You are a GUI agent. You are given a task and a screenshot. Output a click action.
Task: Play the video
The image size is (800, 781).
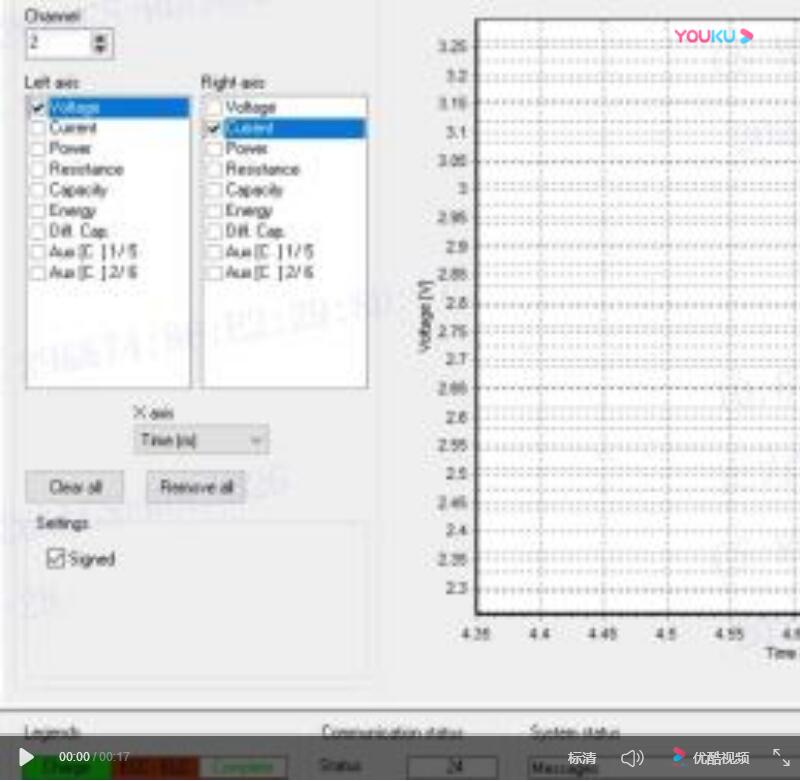26,758
